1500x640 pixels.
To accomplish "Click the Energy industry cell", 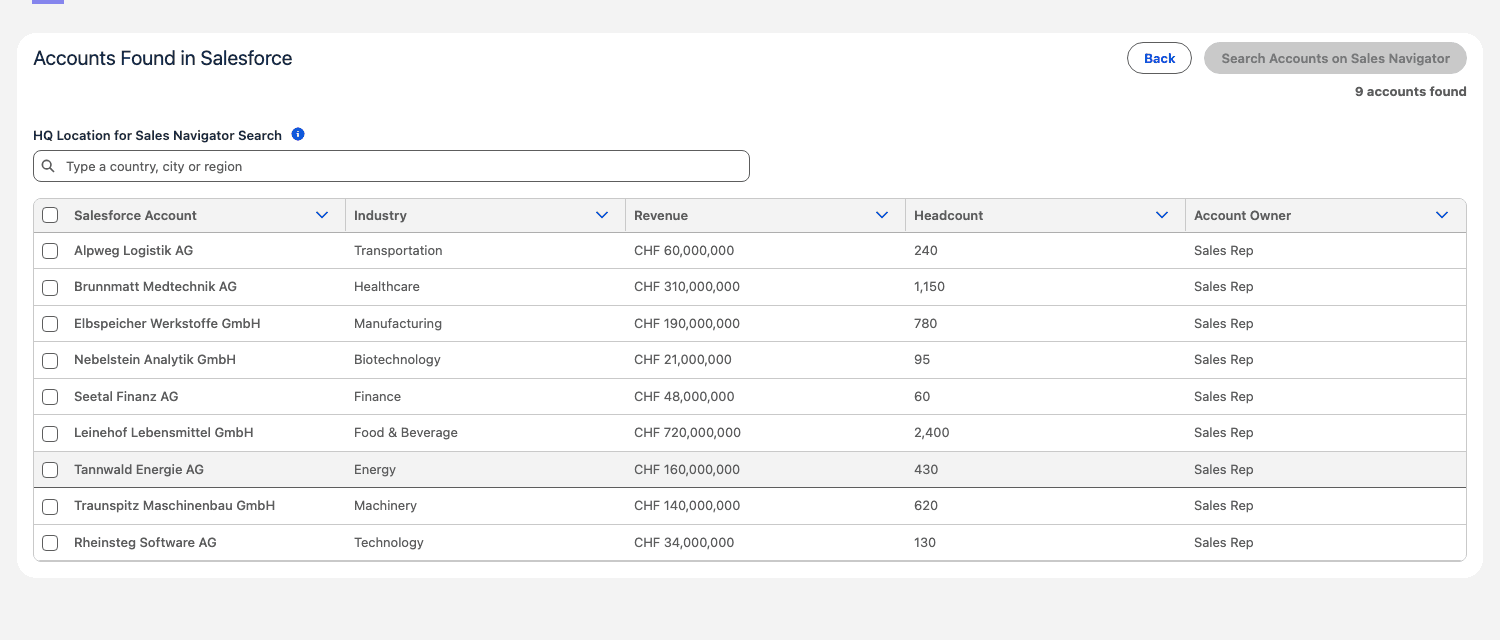I will pos(375,469).
